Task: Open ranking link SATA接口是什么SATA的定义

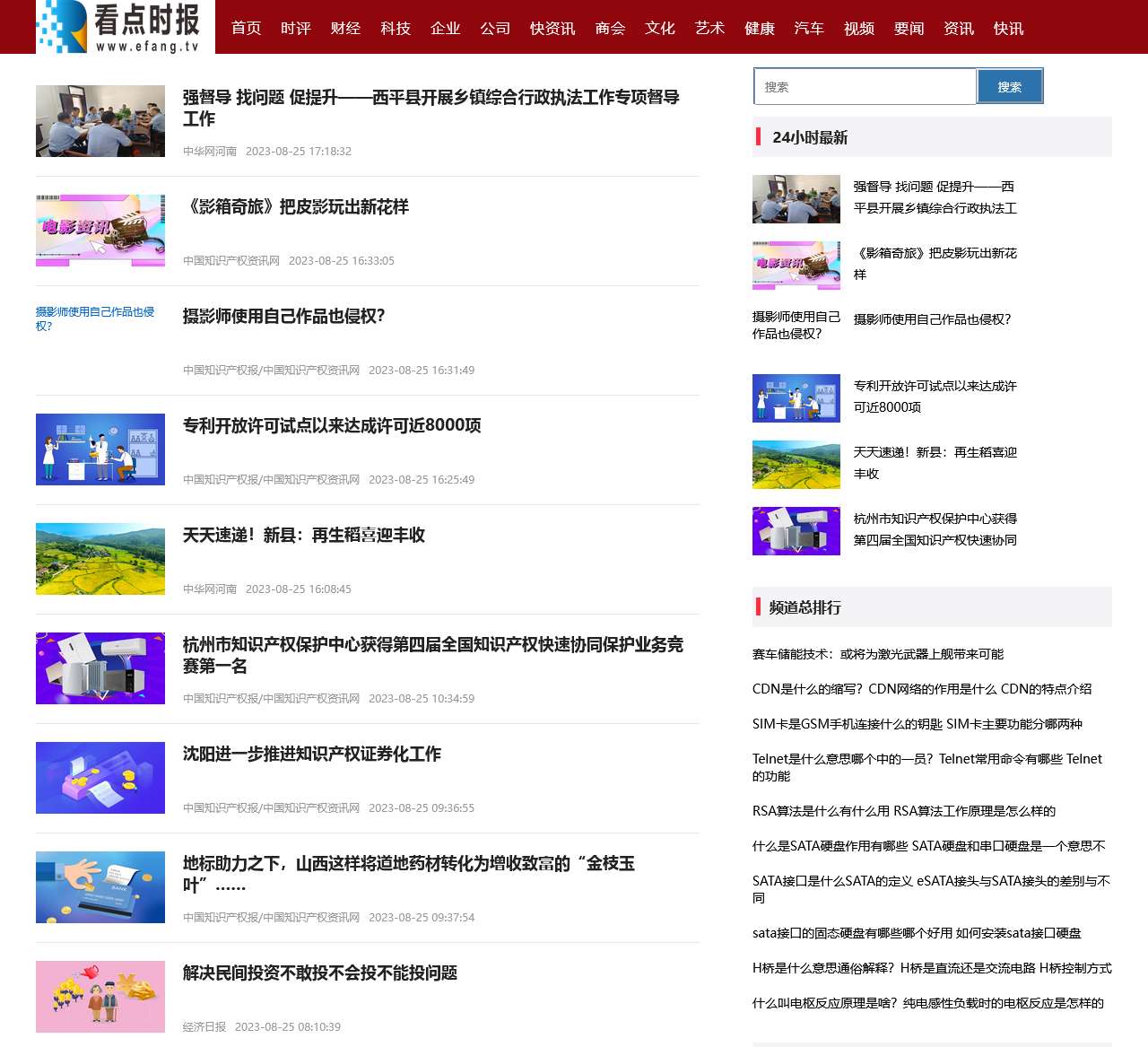Action: [x=932, y=889]
